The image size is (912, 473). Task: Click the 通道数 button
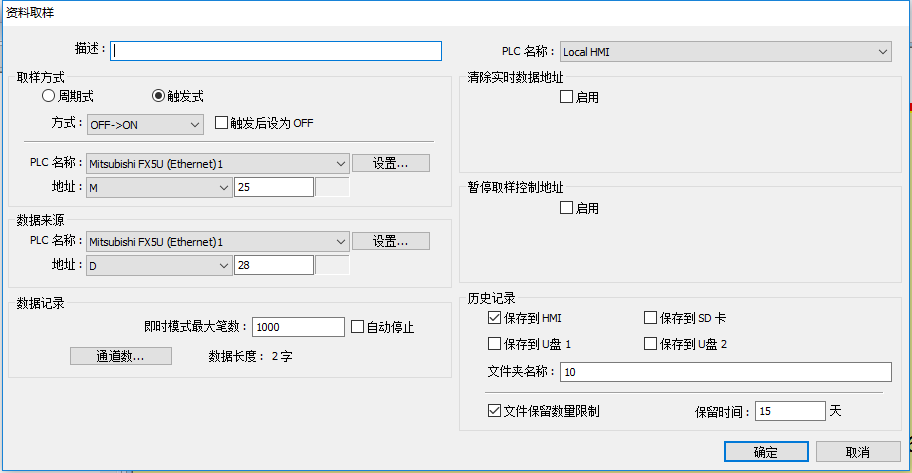point(121,356)
